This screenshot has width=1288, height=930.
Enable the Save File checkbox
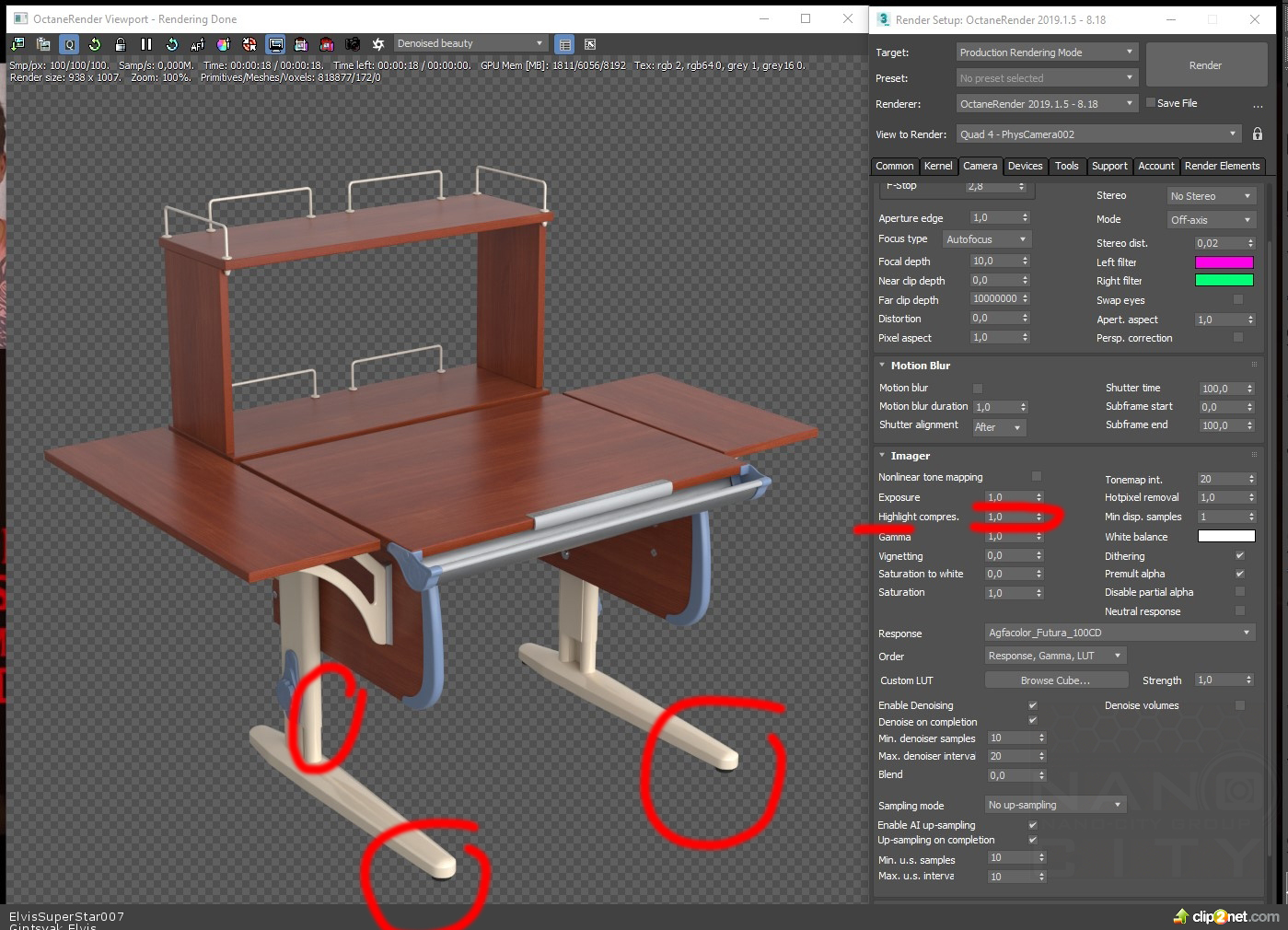(1151, 103)
